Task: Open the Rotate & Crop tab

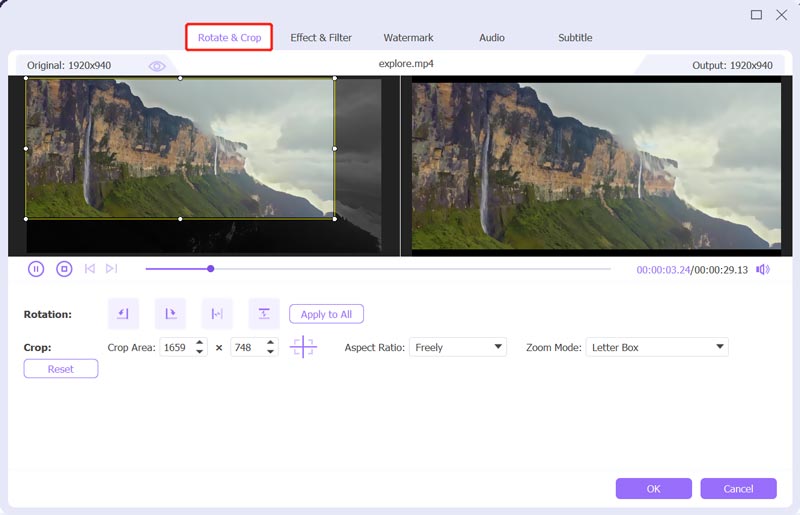Action: [229, 37]
